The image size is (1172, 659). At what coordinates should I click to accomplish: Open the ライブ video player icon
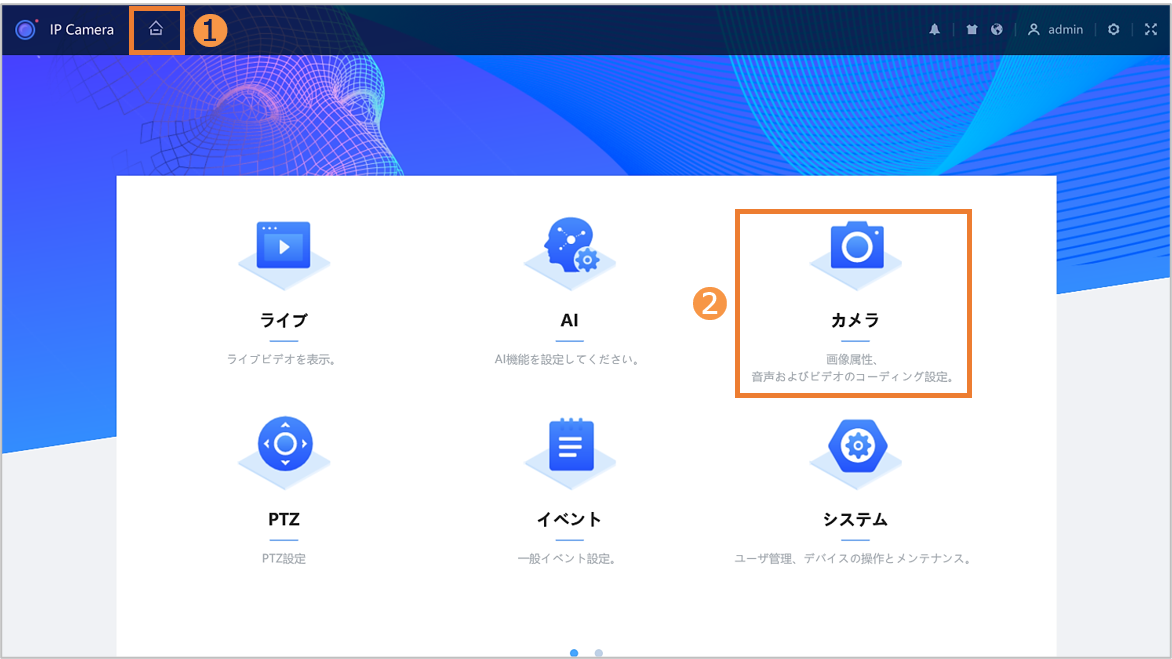pos(283,246)
